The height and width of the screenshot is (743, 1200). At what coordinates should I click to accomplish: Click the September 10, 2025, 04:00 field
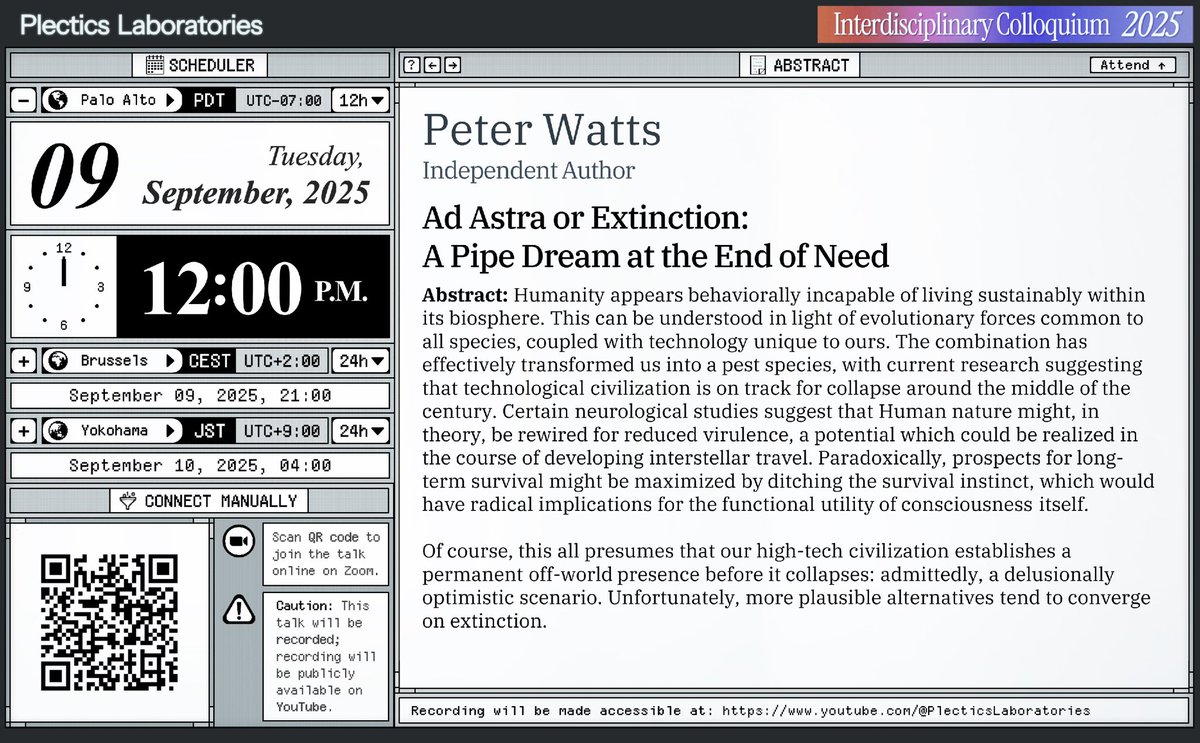200,465
